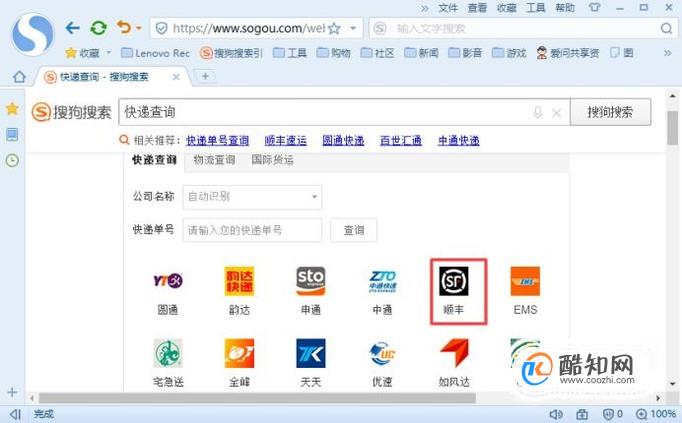Go back with the blue arrow
682x423 pixels.
(73, 28)
